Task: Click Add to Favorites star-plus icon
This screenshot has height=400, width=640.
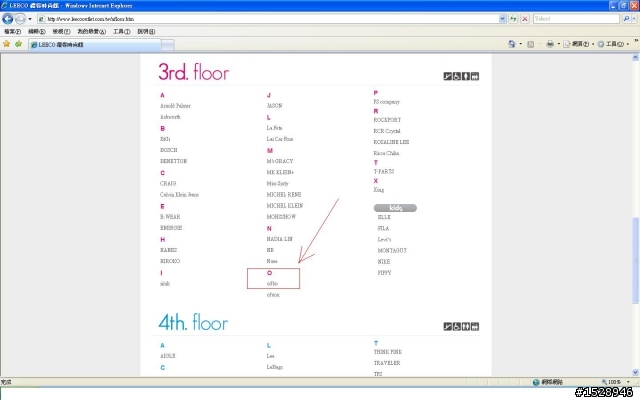Action: [x=18, y=44]
